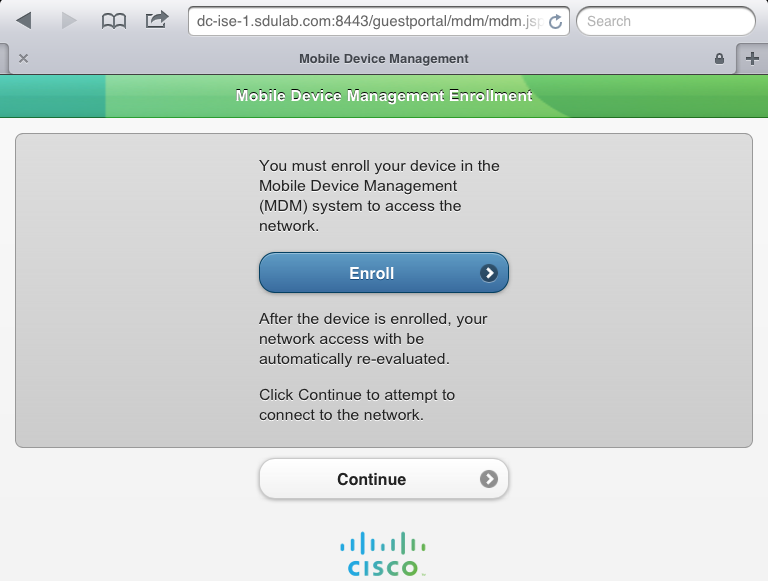Reload the page with refresh icon
The image size is (768, 581).
(x=555, y=21)
